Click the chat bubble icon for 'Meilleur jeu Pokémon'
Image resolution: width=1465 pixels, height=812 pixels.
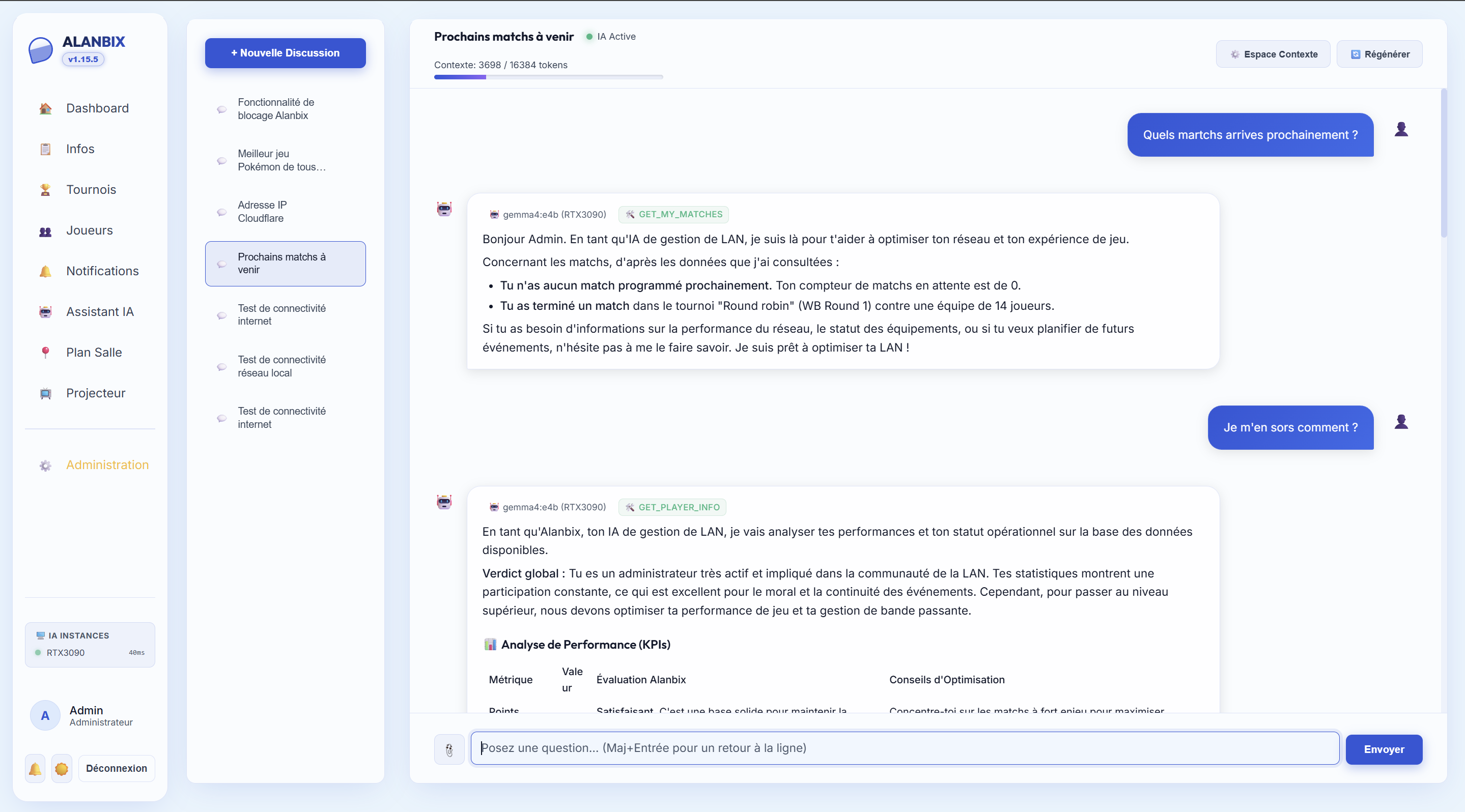(x=222, y=161)
